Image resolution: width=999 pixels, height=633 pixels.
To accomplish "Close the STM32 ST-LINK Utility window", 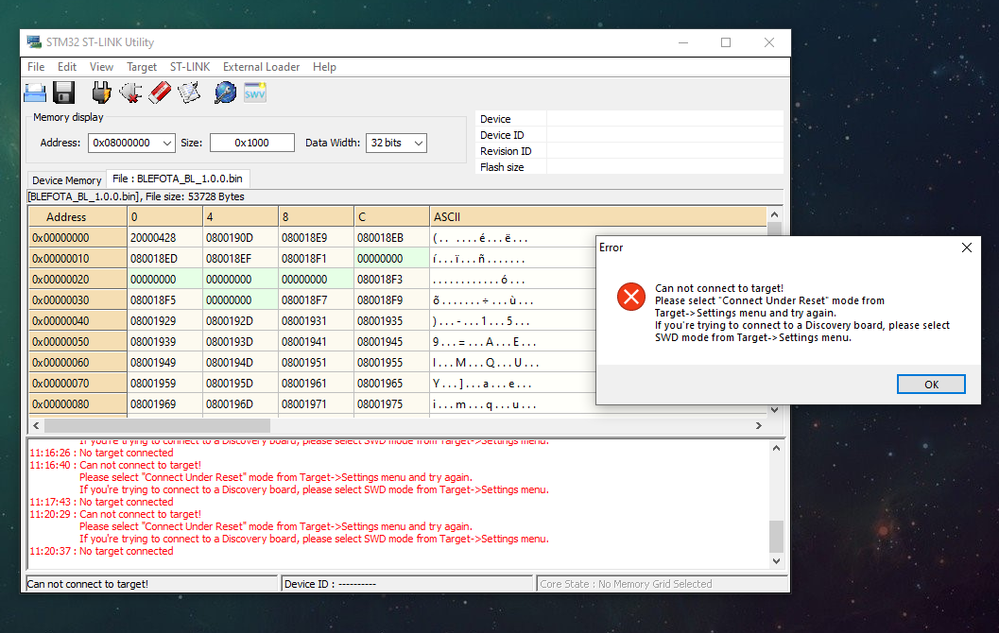I will 769,42.
